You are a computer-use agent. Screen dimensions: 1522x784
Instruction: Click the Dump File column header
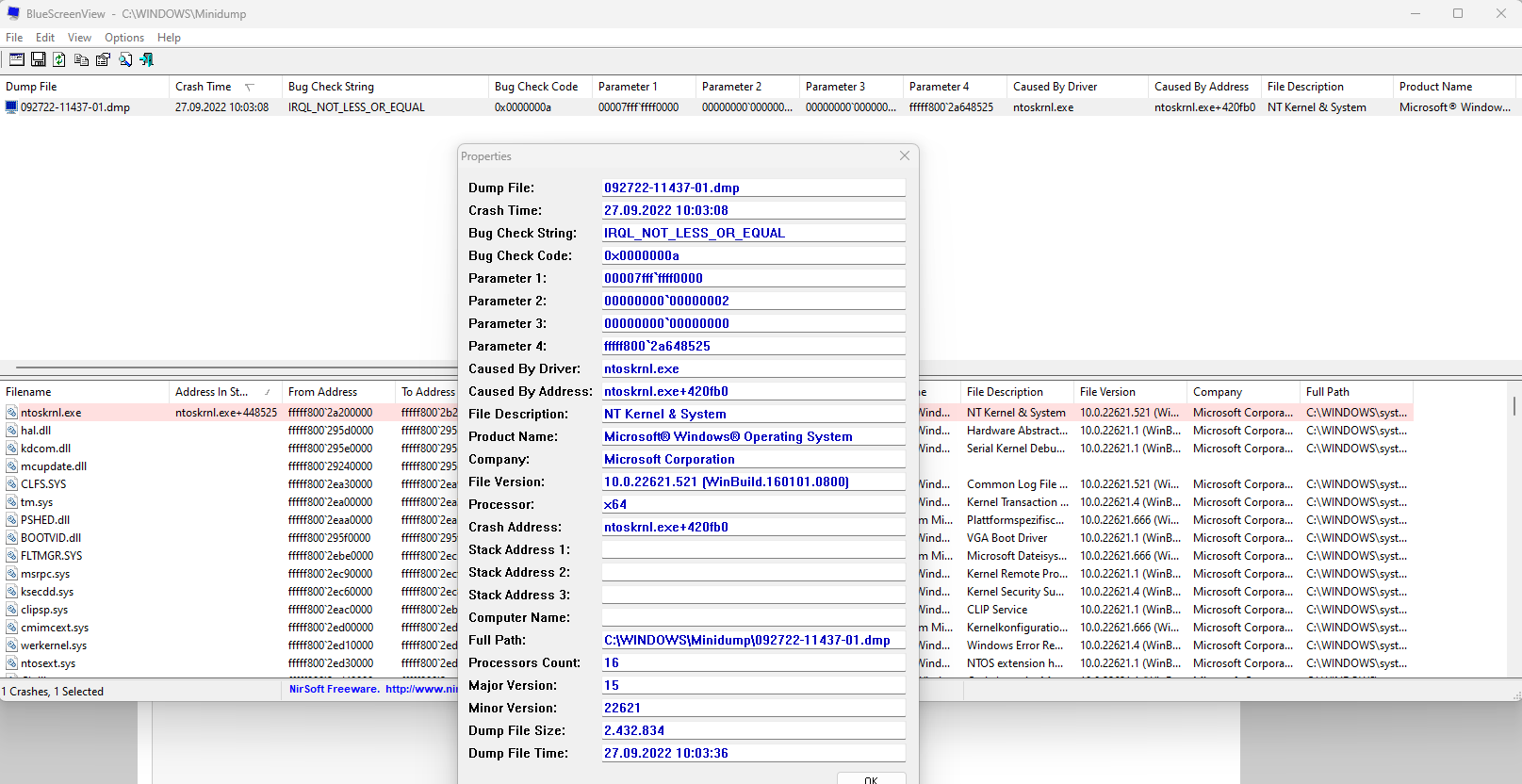(x=85, y=87)
